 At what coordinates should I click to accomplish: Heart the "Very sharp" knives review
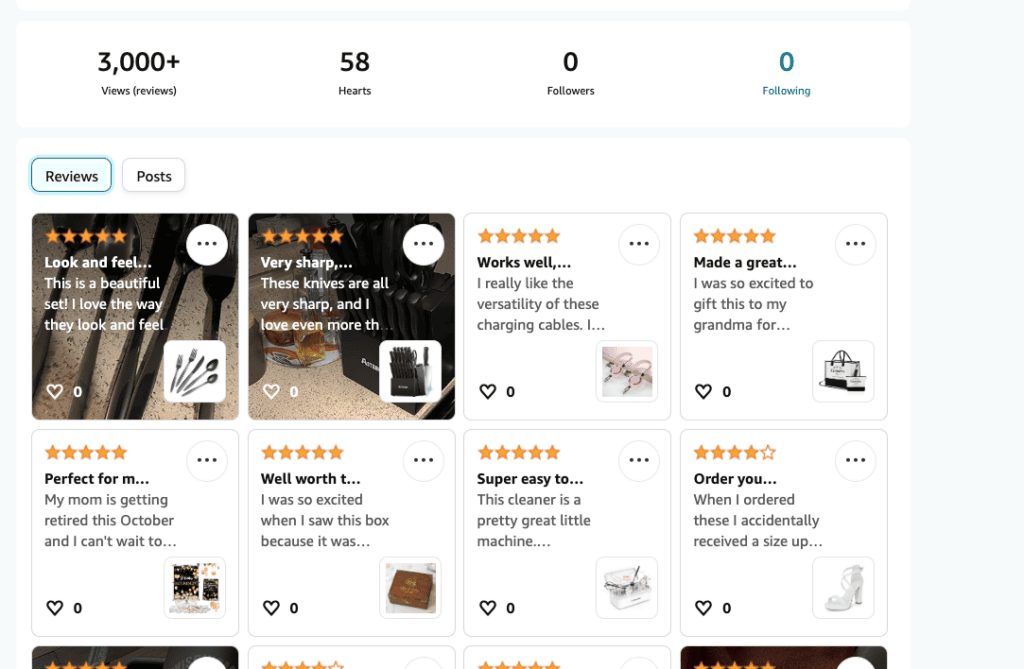click(271, 392)
